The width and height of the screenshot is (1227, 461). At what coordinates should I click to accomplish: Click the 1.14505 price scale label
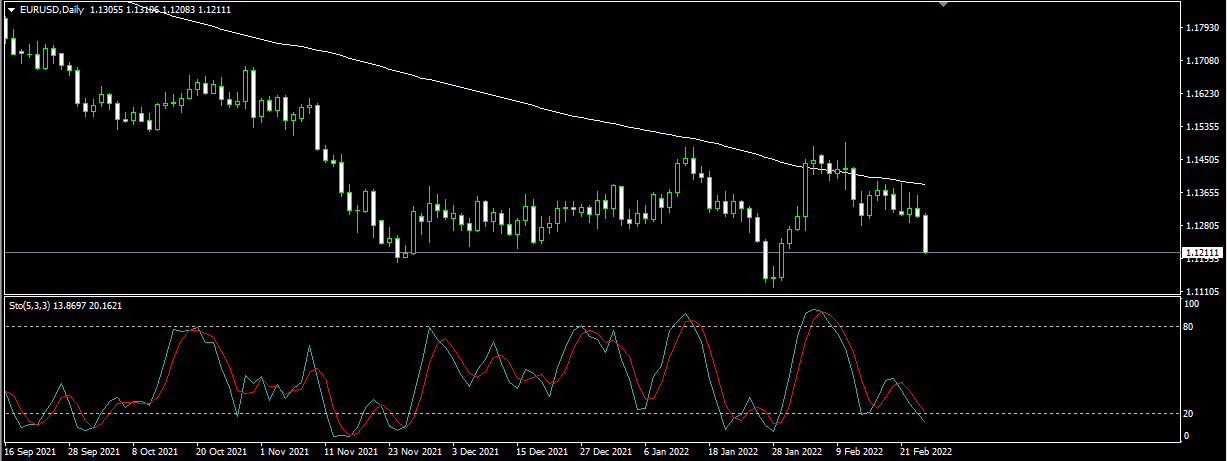point(1200,160)
